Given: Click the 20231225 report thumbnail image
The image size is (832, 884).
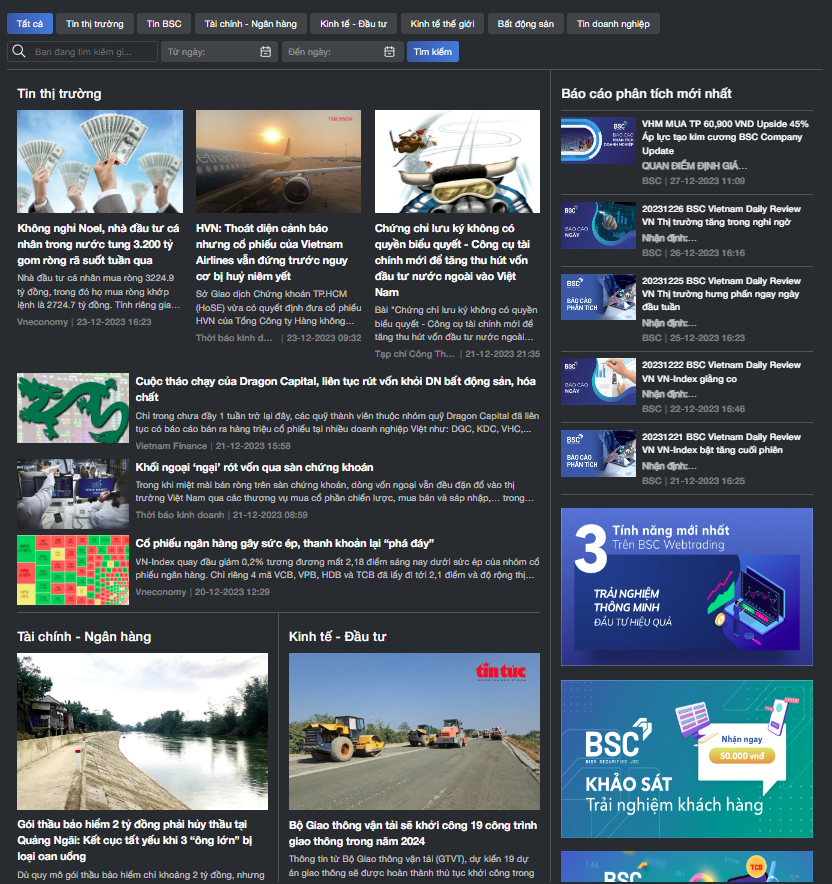Looking at the screenshot, I should pos(598,297).
